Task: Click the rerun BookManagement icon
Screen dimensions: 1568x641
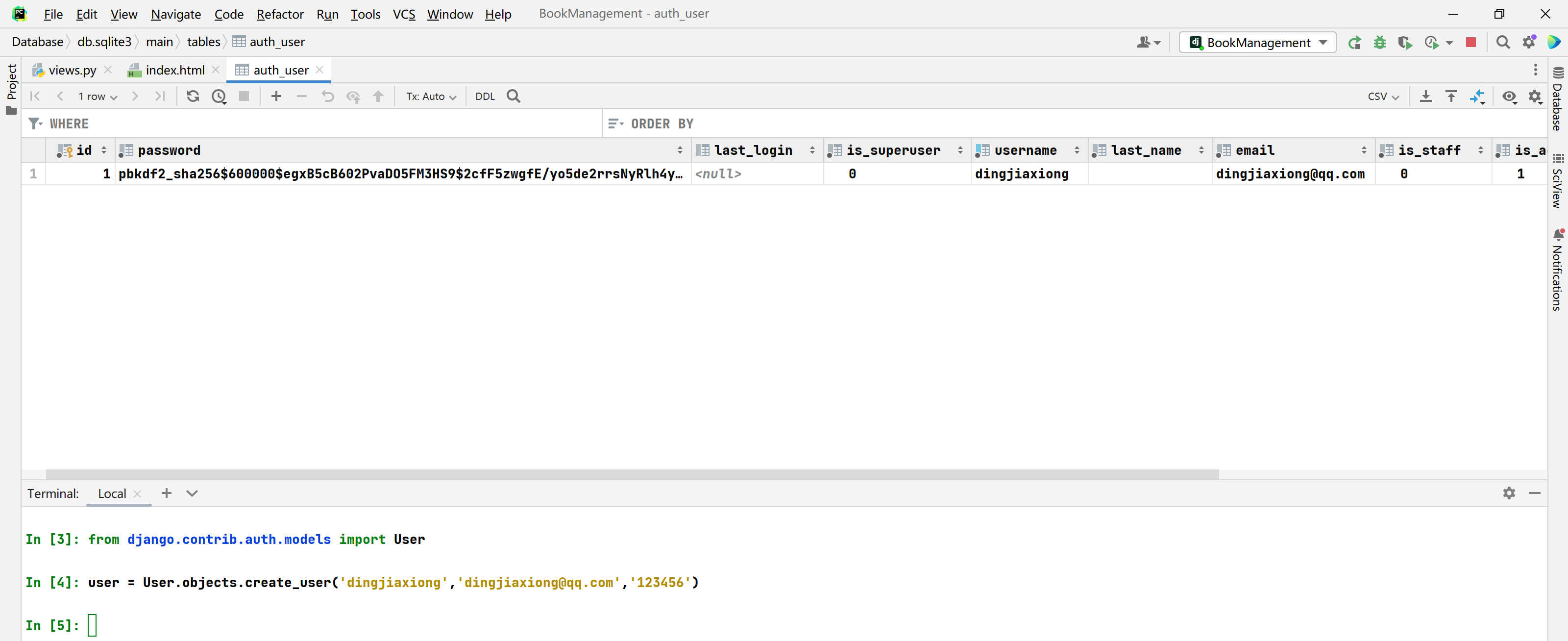Action: [1354, 42]
